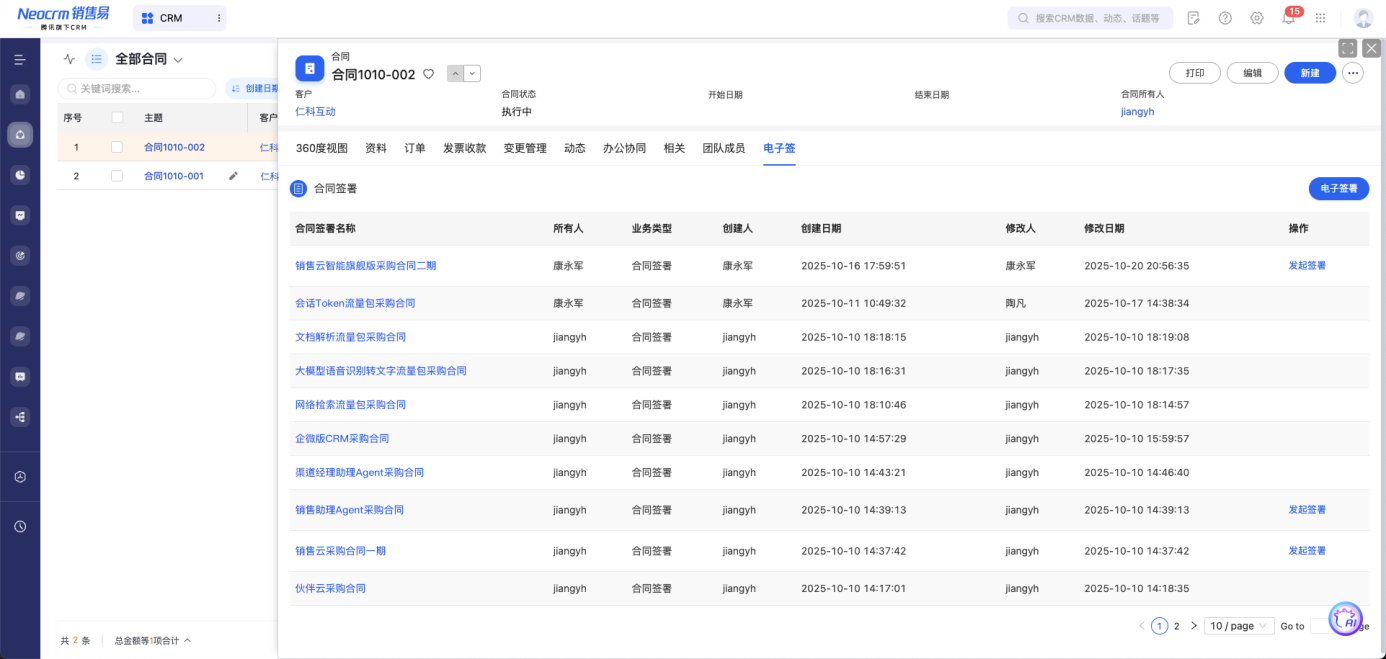
Task: Expand the 总金额等1项合计 summary
Action: pyautogui.click(x=152, y=641)
